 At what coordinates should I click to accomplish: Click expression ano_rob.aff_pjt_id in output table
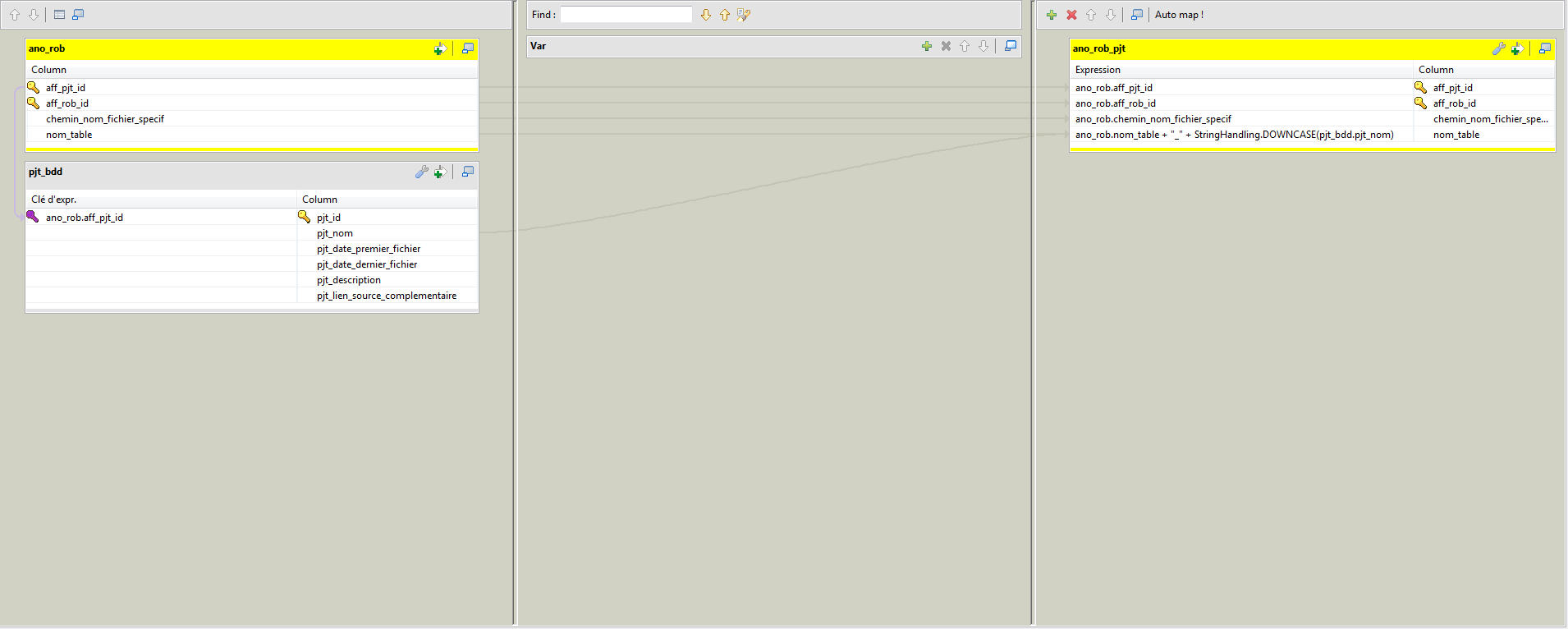click(x=1241, y=88)
